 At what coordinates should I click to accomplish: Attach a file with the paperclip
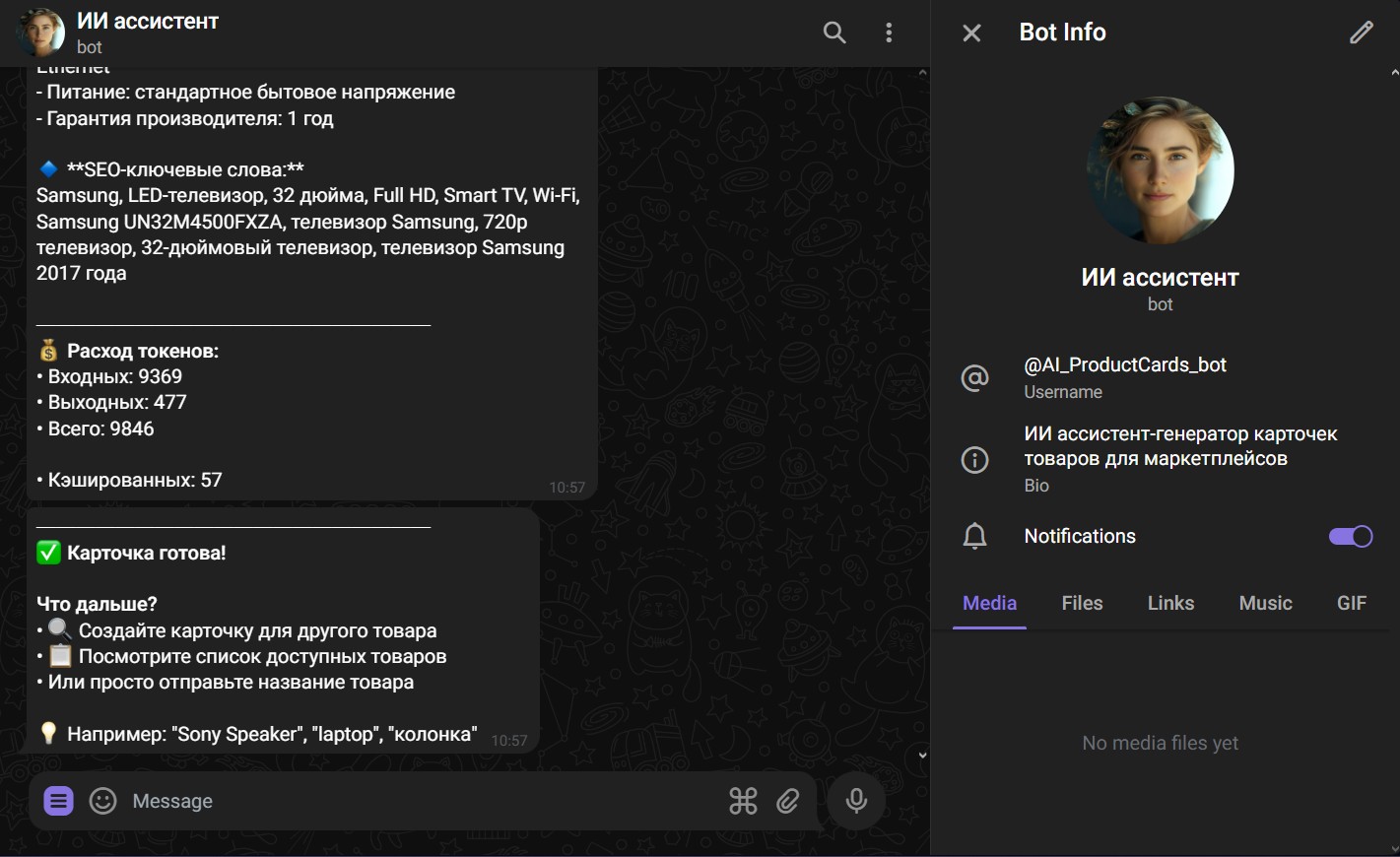[788, 801]
